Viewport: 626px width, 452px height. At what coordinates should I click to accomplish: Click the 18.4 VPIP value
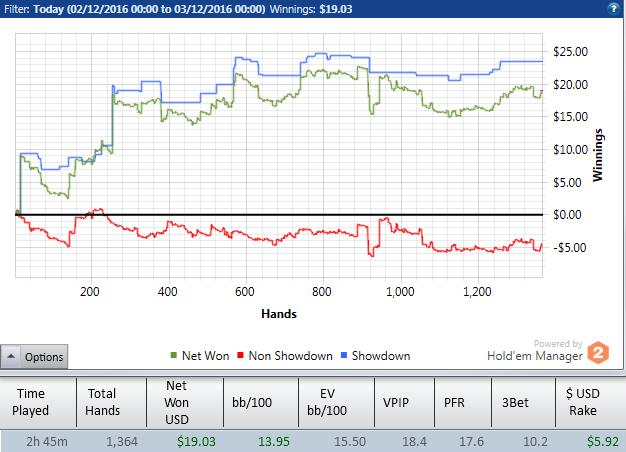tap(414, 442)
